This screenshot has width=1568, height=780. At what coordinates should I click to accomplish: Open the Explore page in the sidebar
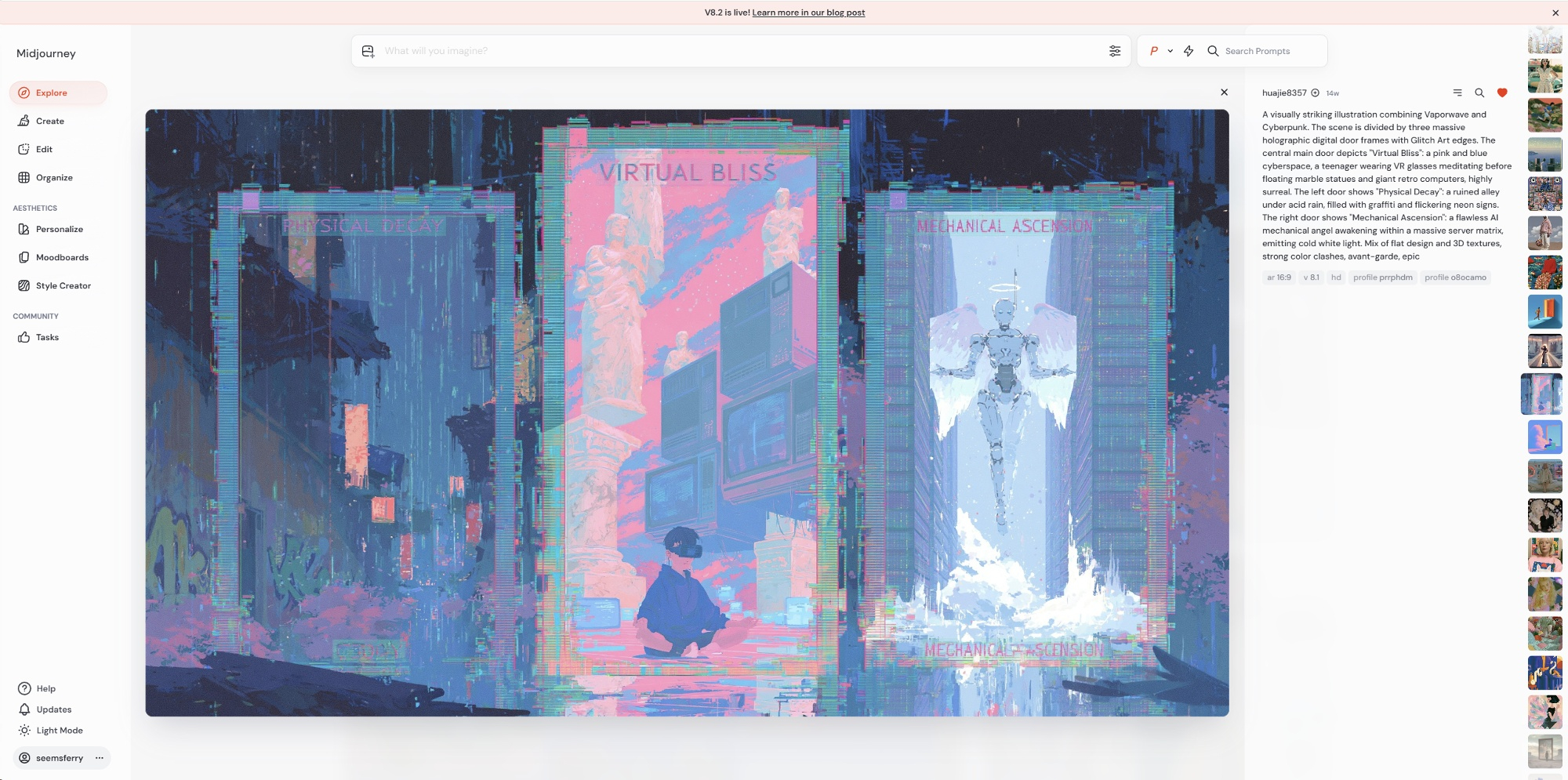(x=58, y=93)
